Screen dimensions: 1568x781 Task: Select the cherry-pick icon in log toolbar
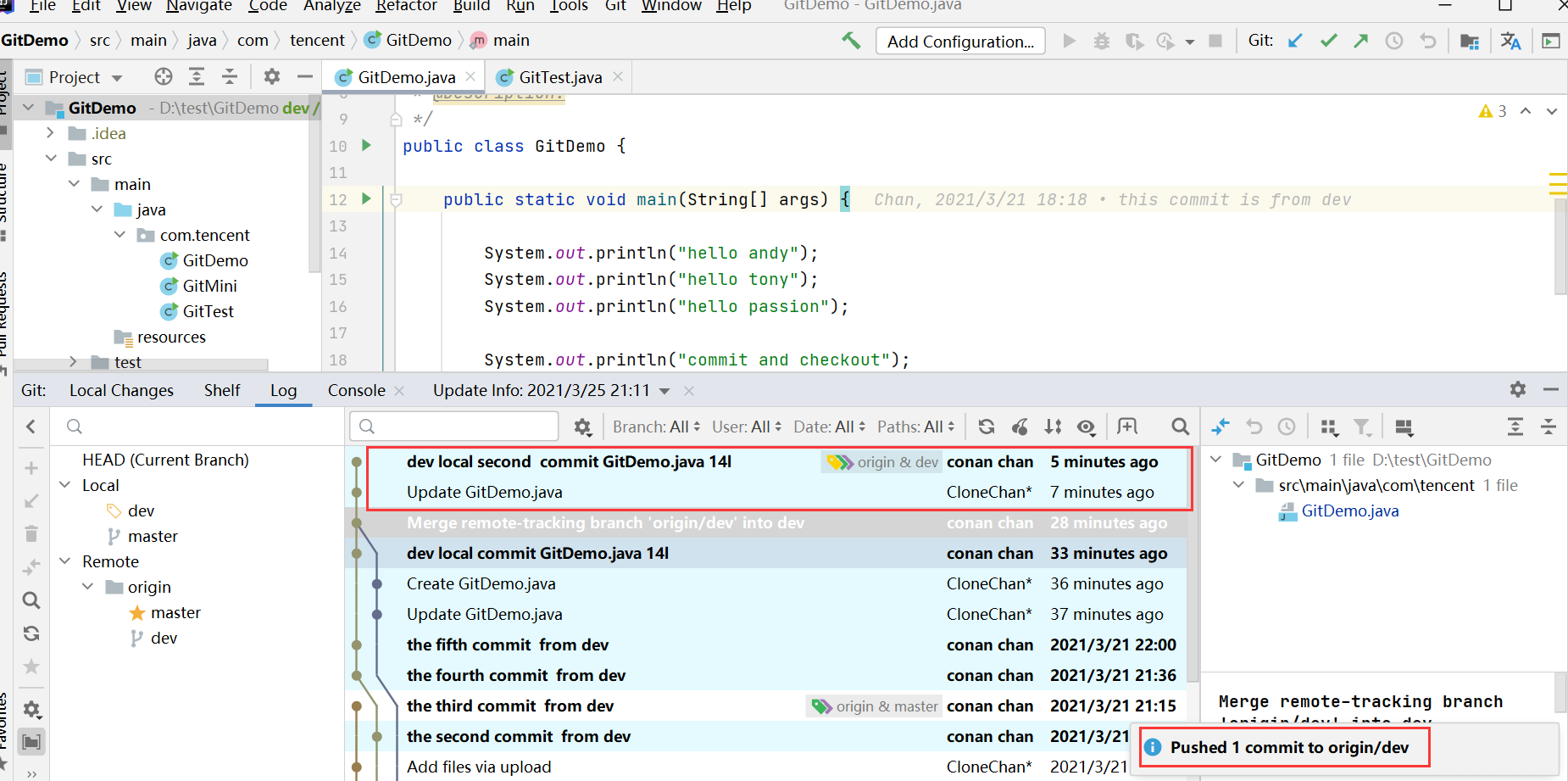pyautogui.click(x=1020, y=427)
